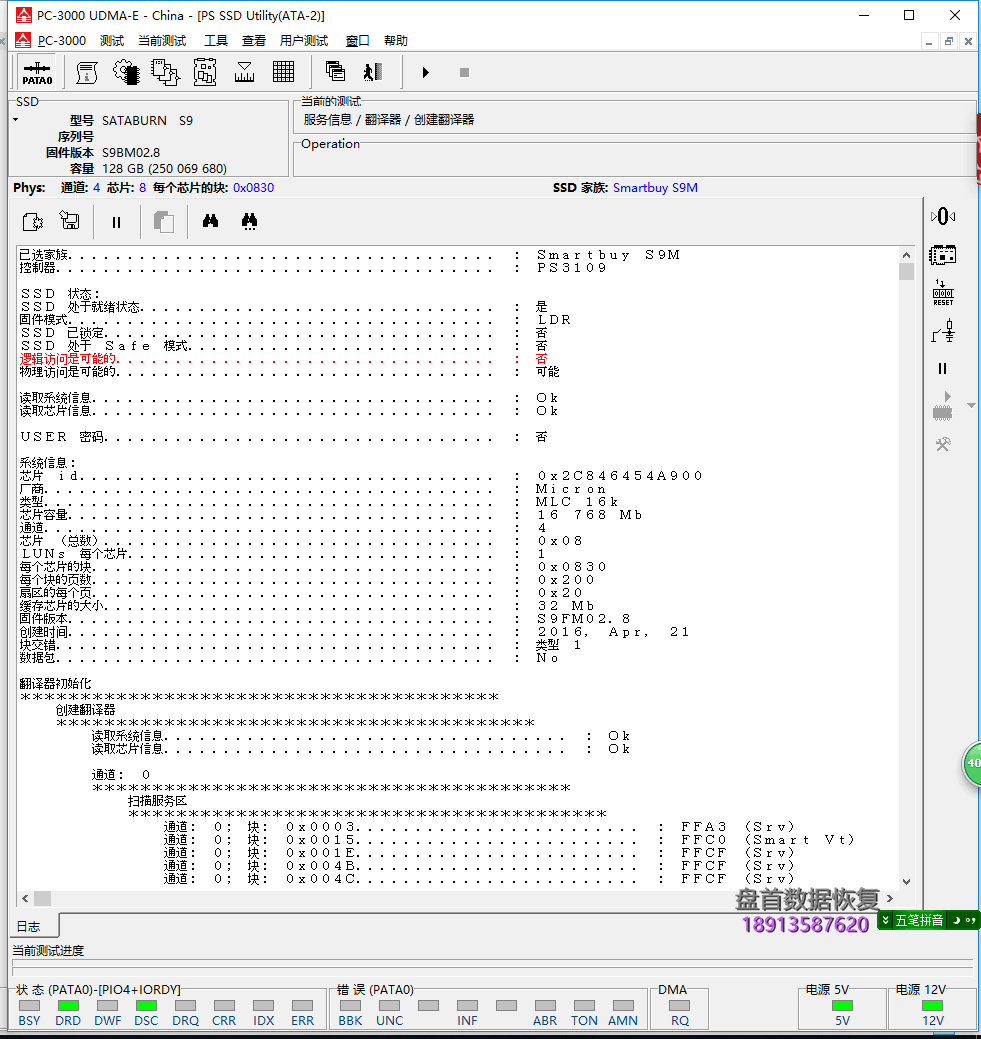
Task: Click the copy pages icon above the log
Action: (x=164, y=222)
